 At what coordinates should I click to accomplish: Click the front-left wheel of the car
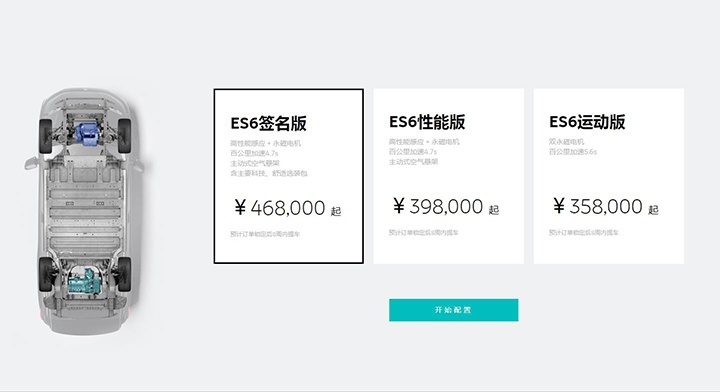45,136
